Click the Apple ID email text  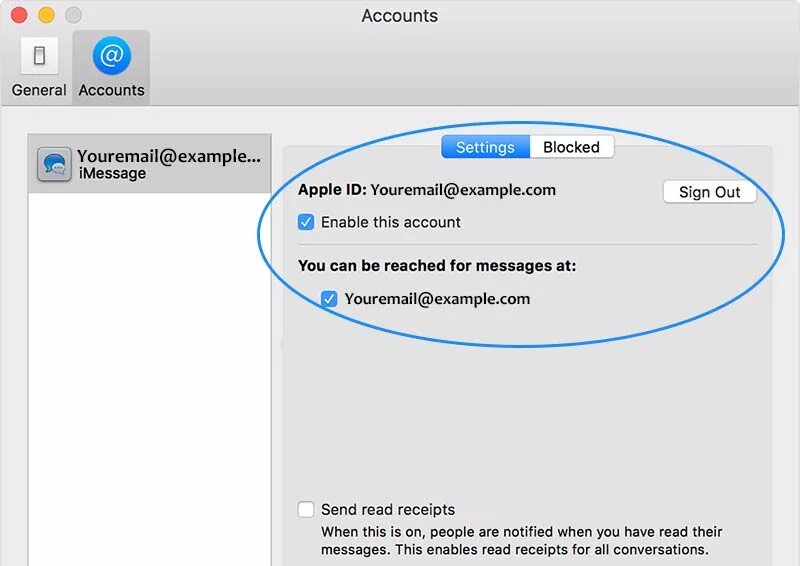(x=463, y=190)
